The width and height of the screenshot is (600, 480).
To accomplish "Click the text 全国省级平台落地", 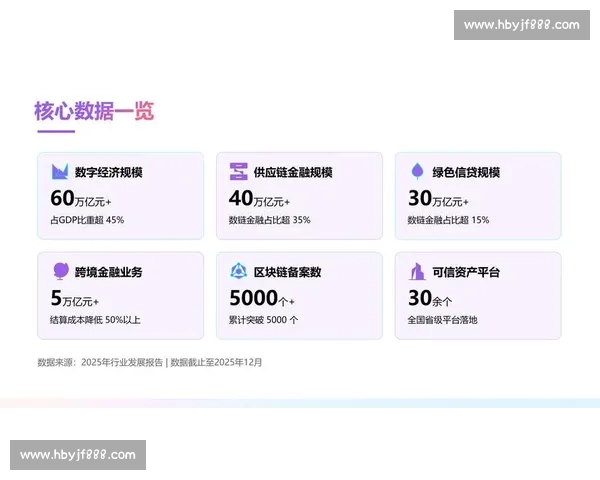I will click(442, 320).
